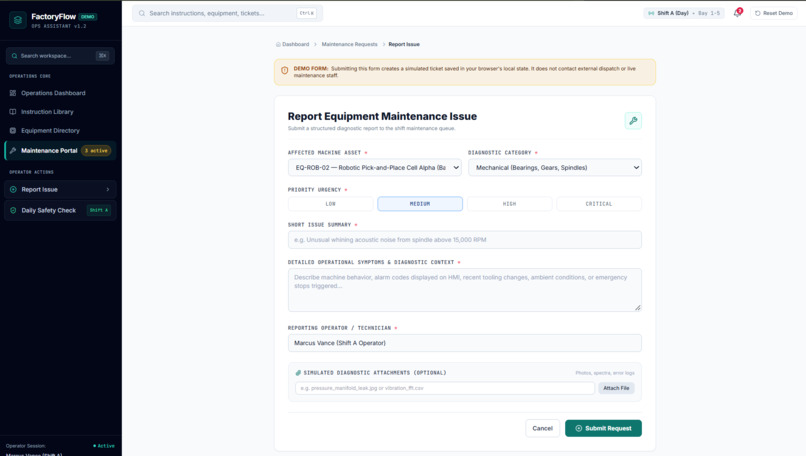Select Medium priority urgency
The image size is (806, 456).
[x=420, y=204]
